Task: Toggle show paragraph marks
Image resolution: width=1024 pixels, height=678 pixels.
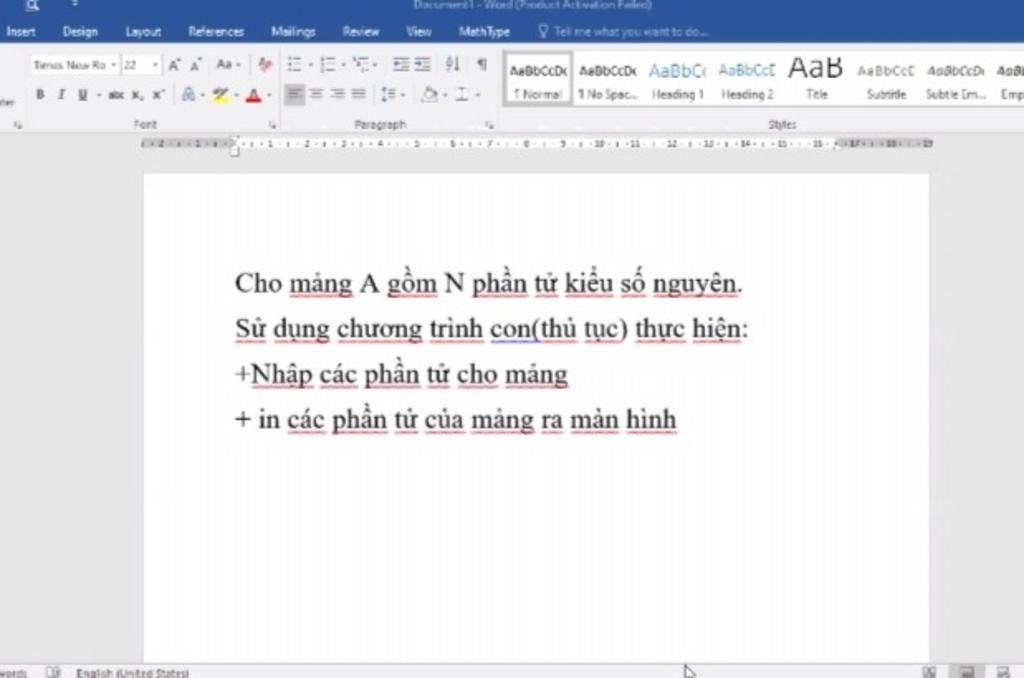Action: (482, 64)
